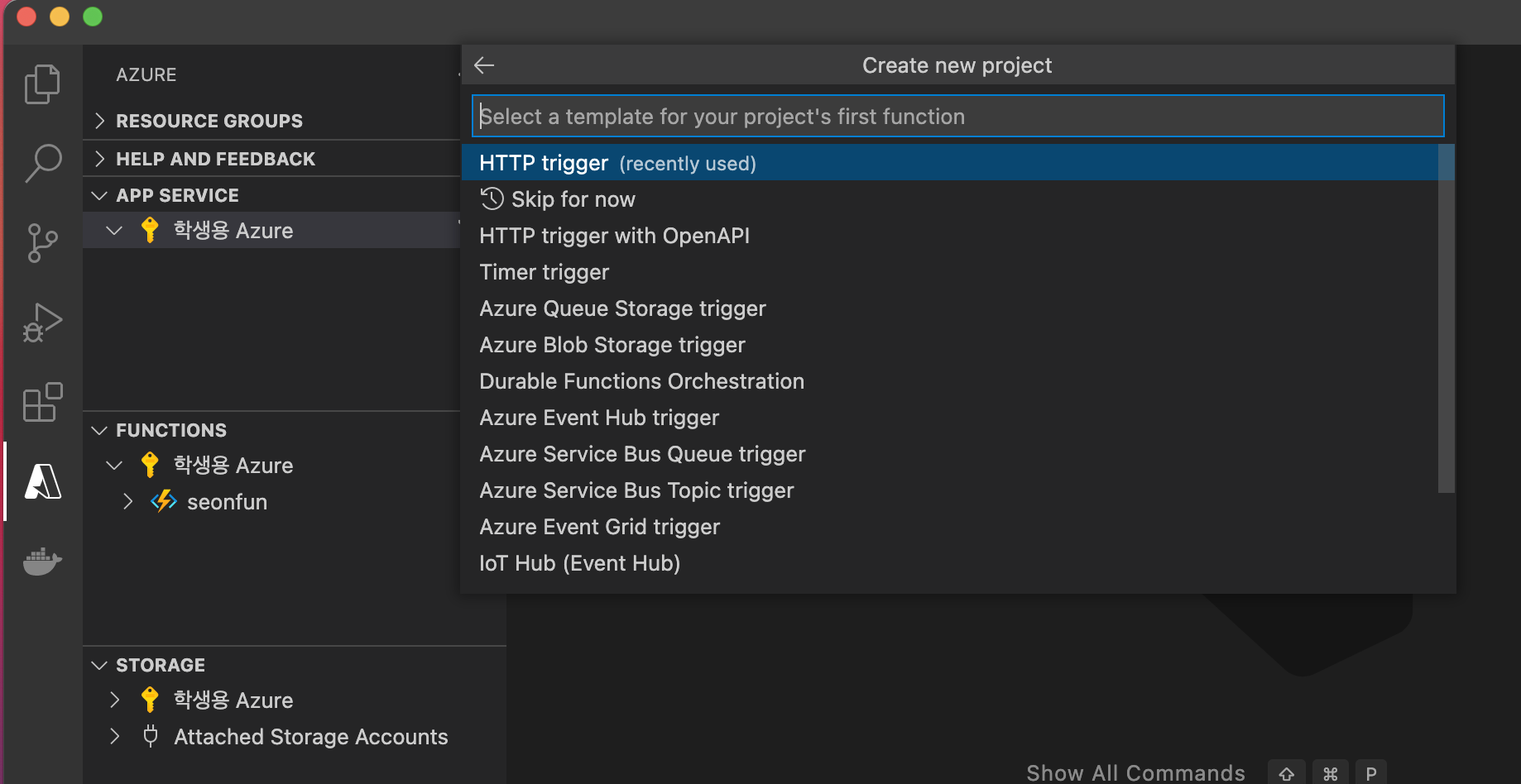Open the Explorer view in activity bar
This screenshot has height=784, width=1521.
tap(42, 84)
